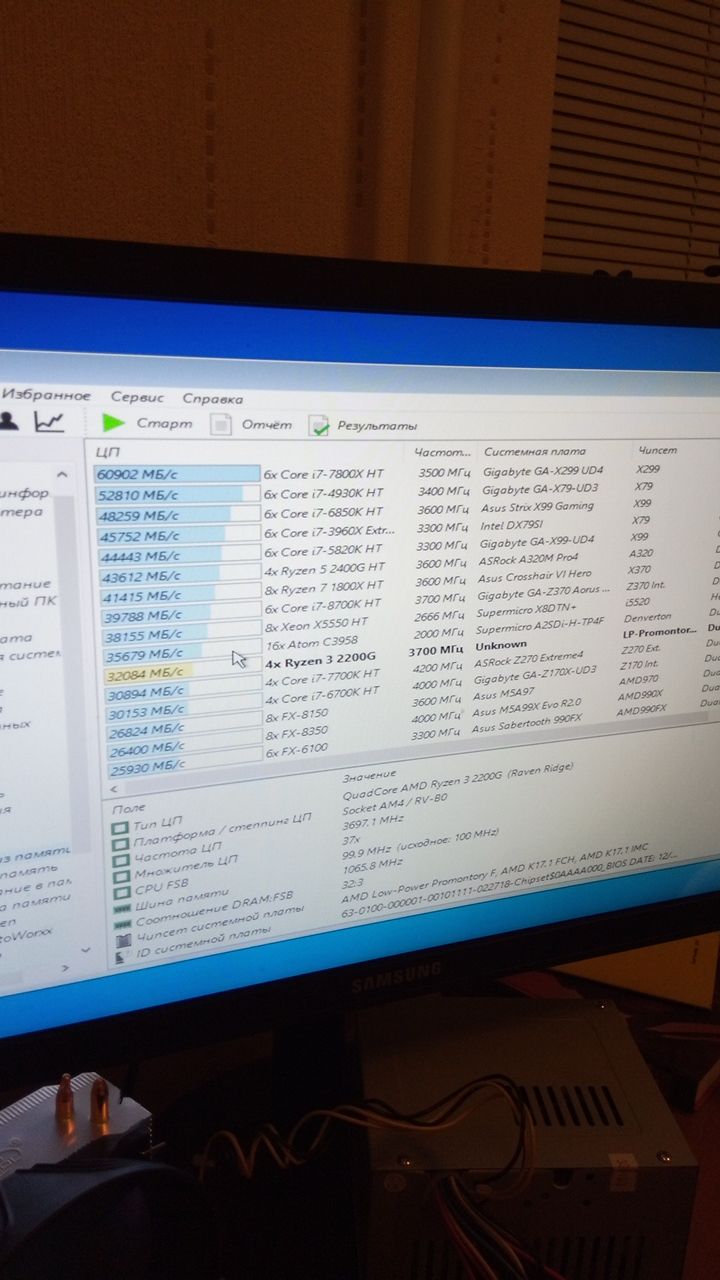This screenshot has width=720, height=1280.
Task: Click the memory icon beside Шина памяти
Action: click(122, 908)
